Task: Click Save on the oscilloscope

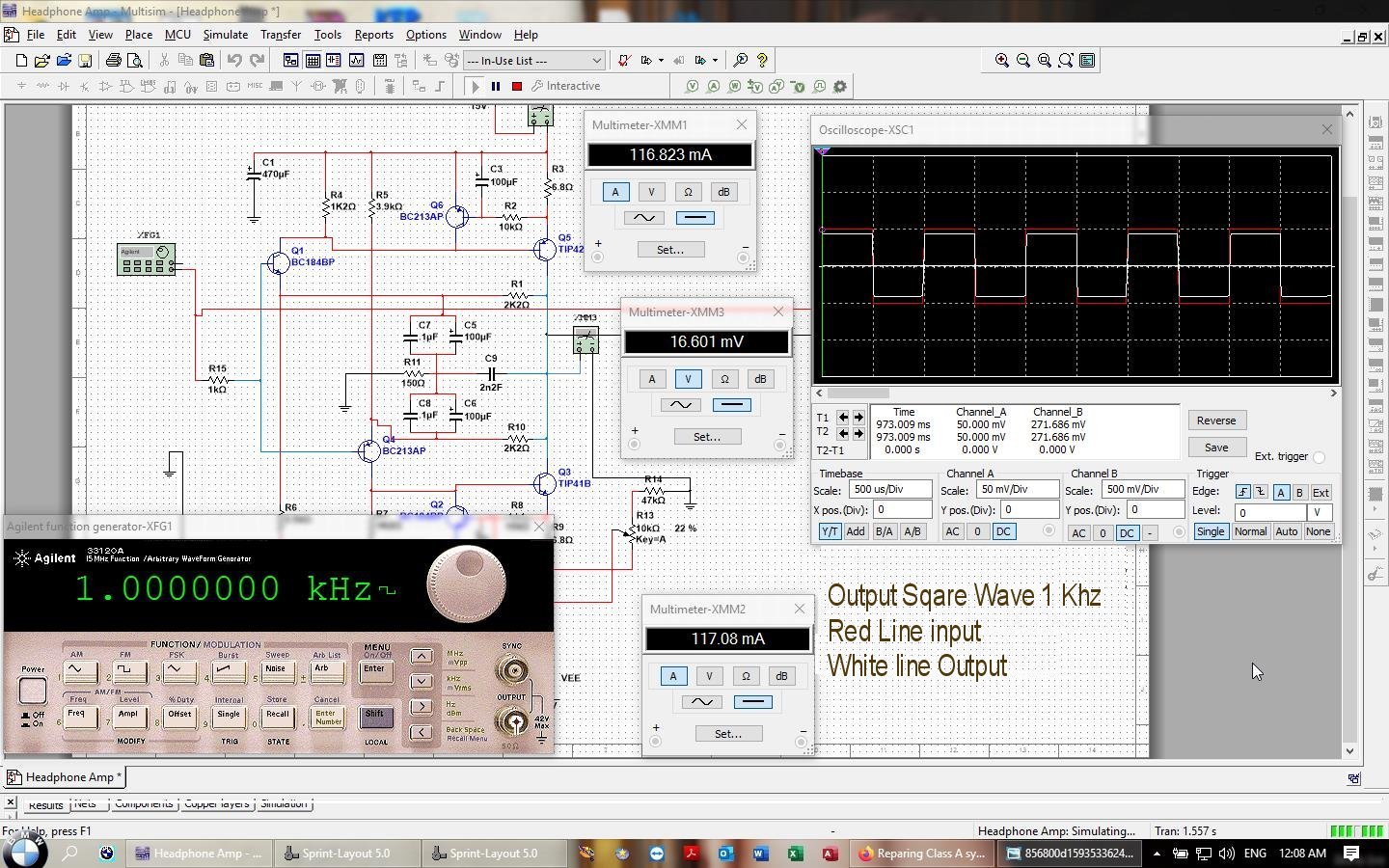Action: point(1216,448)
